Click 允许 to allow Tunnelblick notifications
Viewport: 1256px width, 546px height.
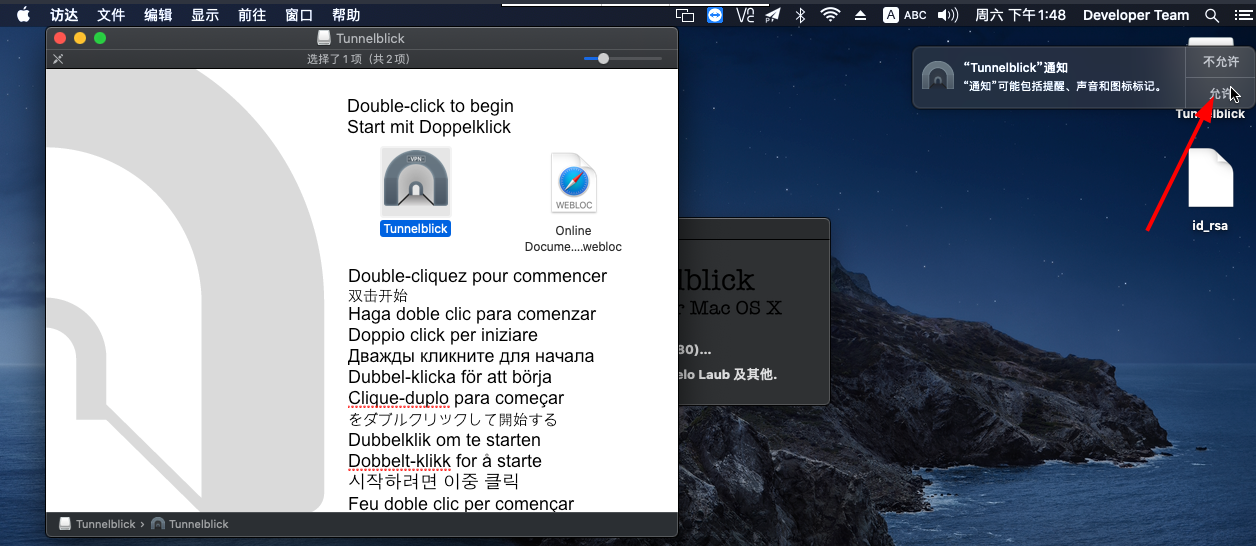1221,93
